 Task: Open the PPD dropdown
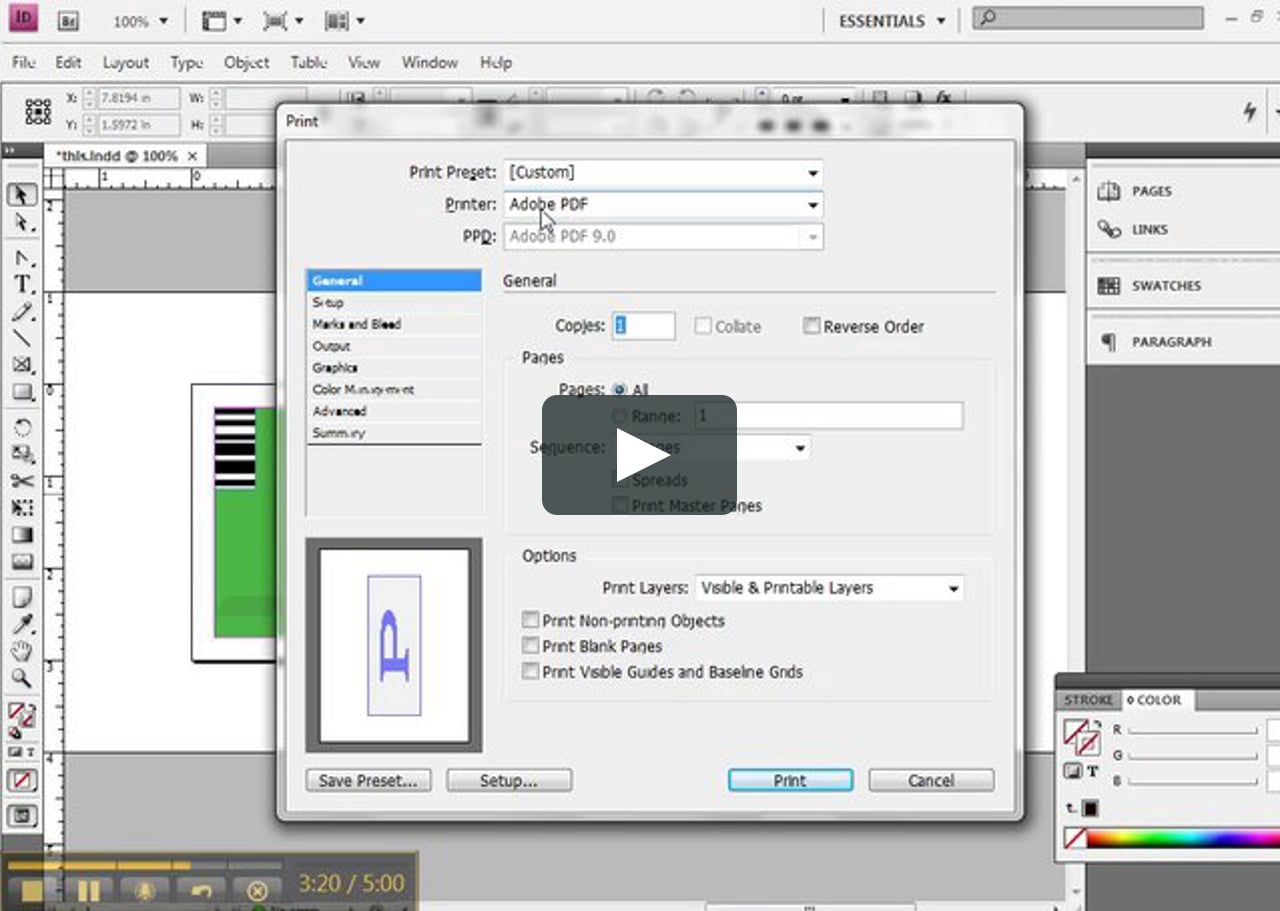[663, 237]
